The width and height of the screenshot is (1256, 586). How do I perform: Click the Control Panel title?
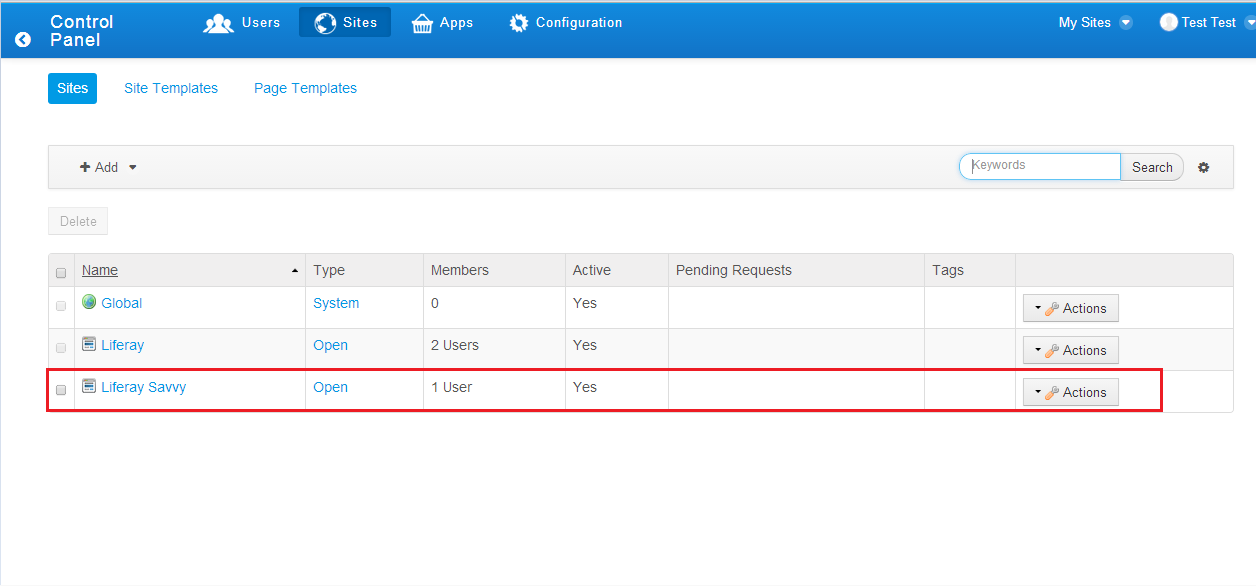[82, 30]
